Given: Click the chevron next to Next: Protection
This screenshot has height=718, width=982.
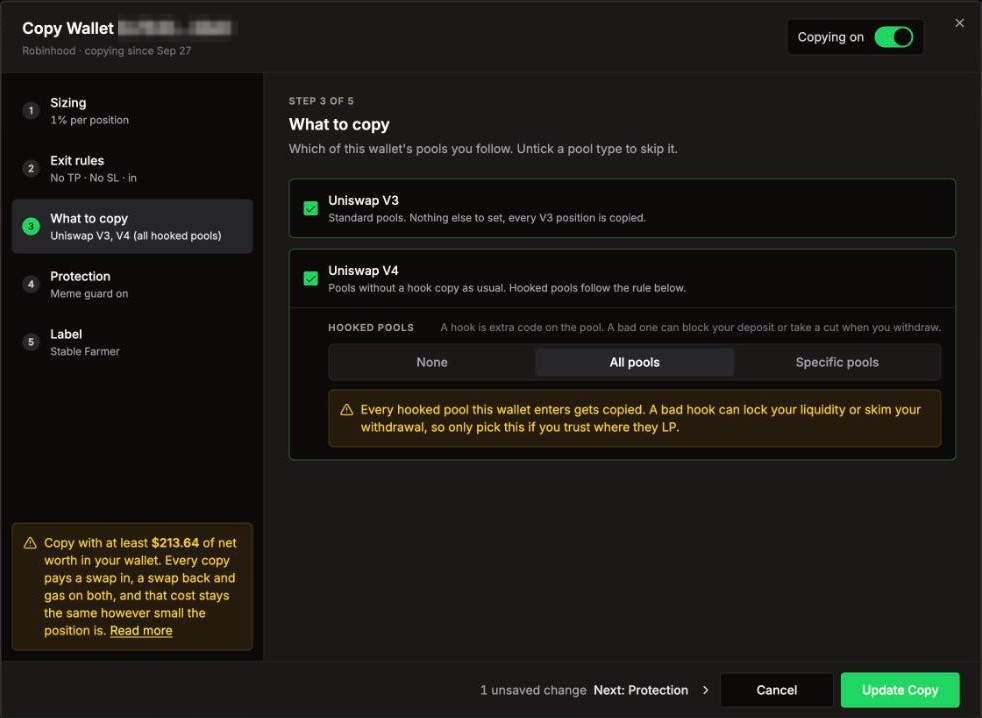Looking at the screenshot, I should coord(706,690).
